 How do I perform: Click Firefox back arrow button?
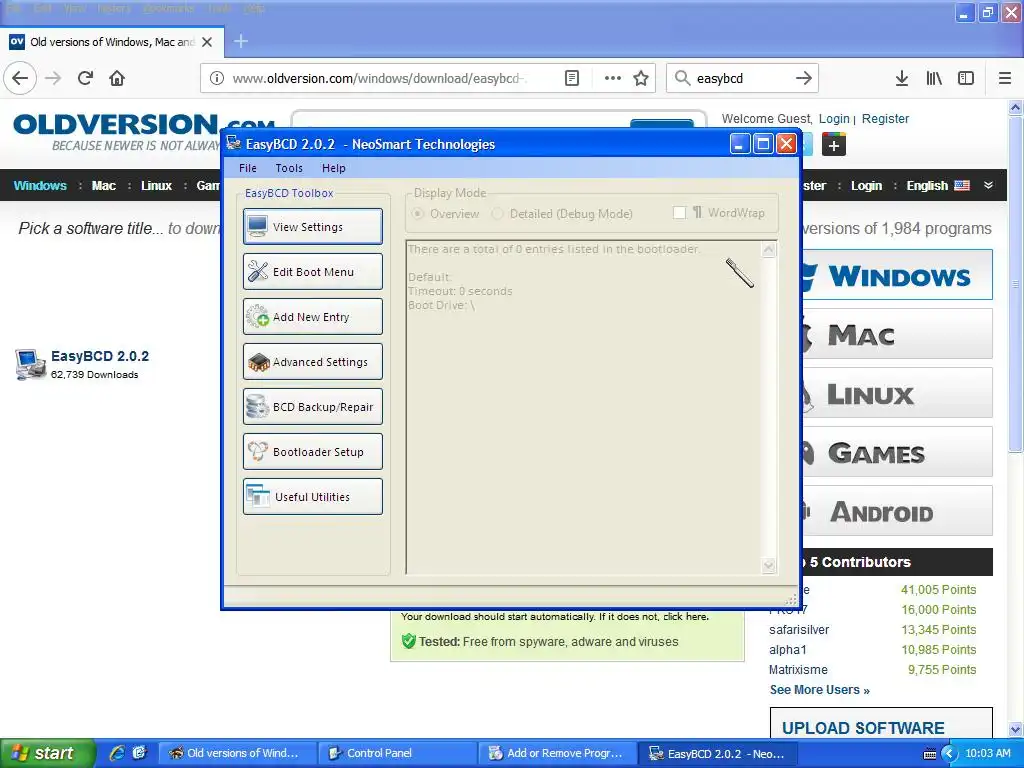pyautogui.click(x=20, y=78)
